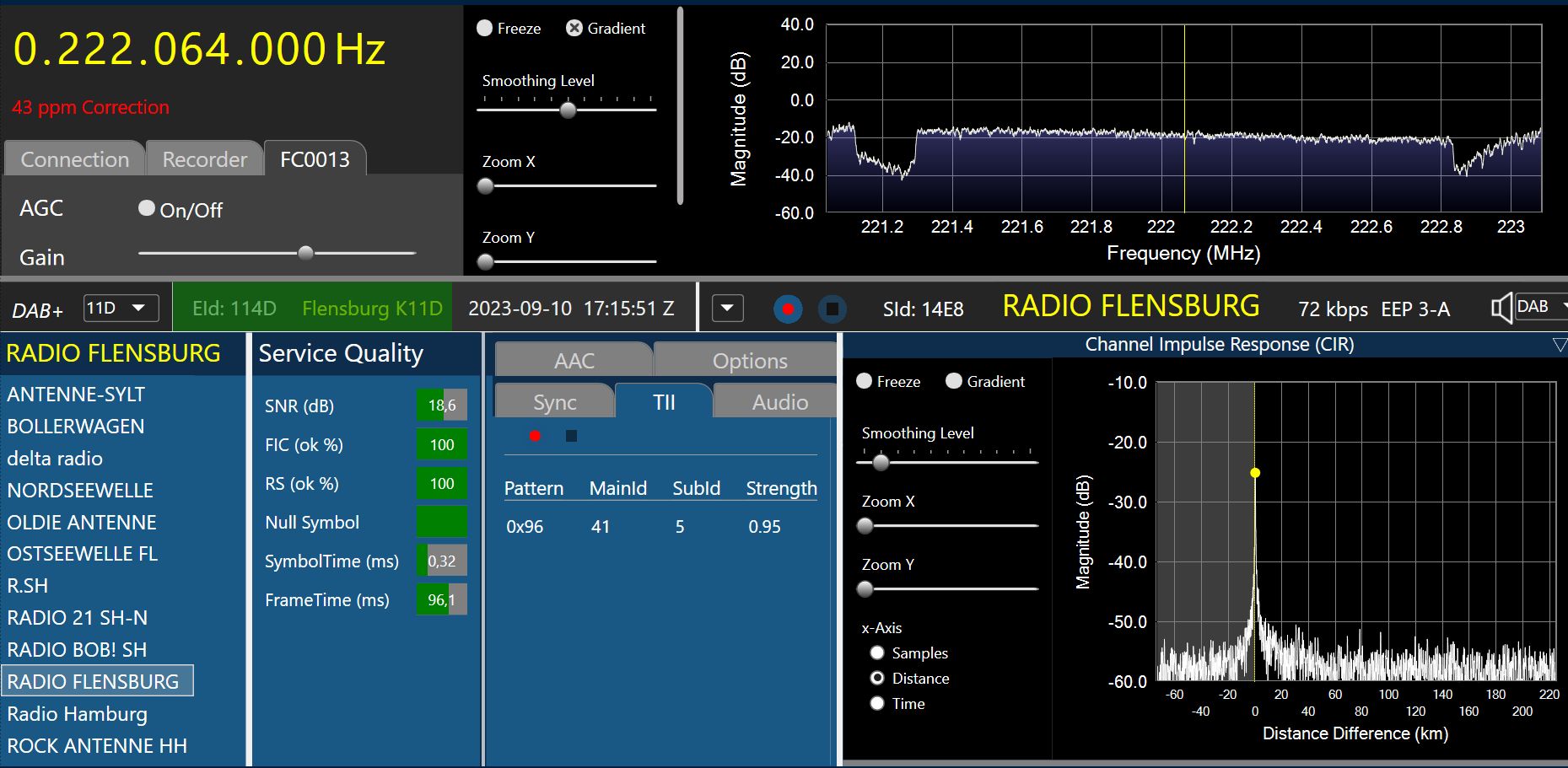Choose Radio Hamburg from the service list
The height and width of the screenshot is (768, 1568).
(77, 714)
